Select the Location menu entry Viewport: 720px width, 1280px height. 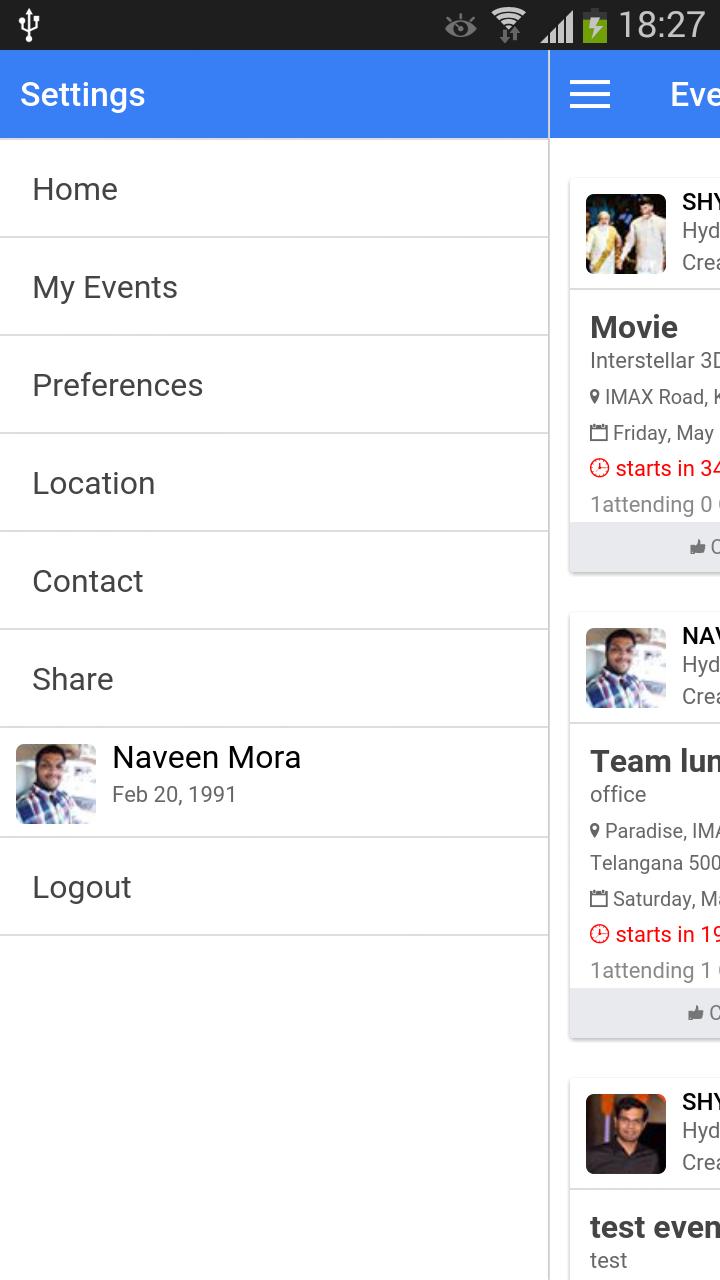coord(274,483)
